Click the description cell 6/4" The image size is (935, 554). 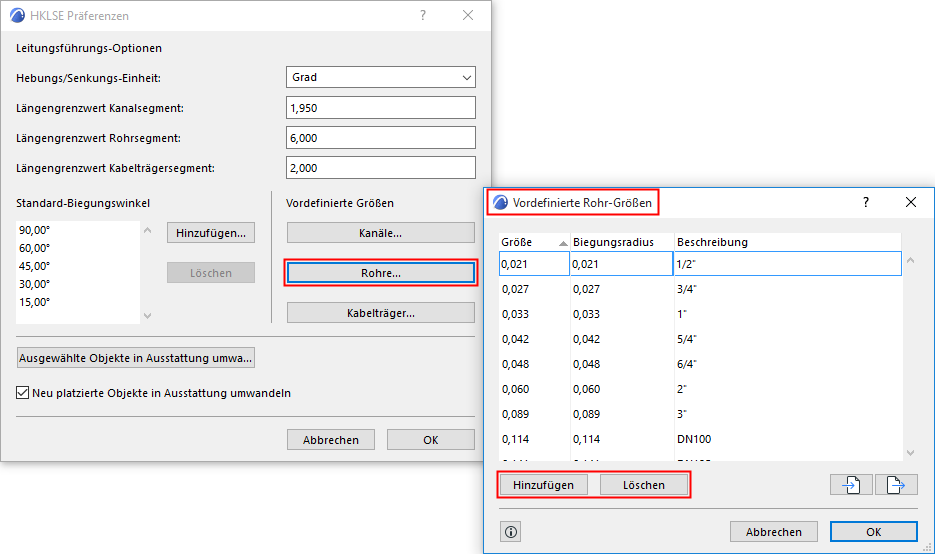click(788, 364)
